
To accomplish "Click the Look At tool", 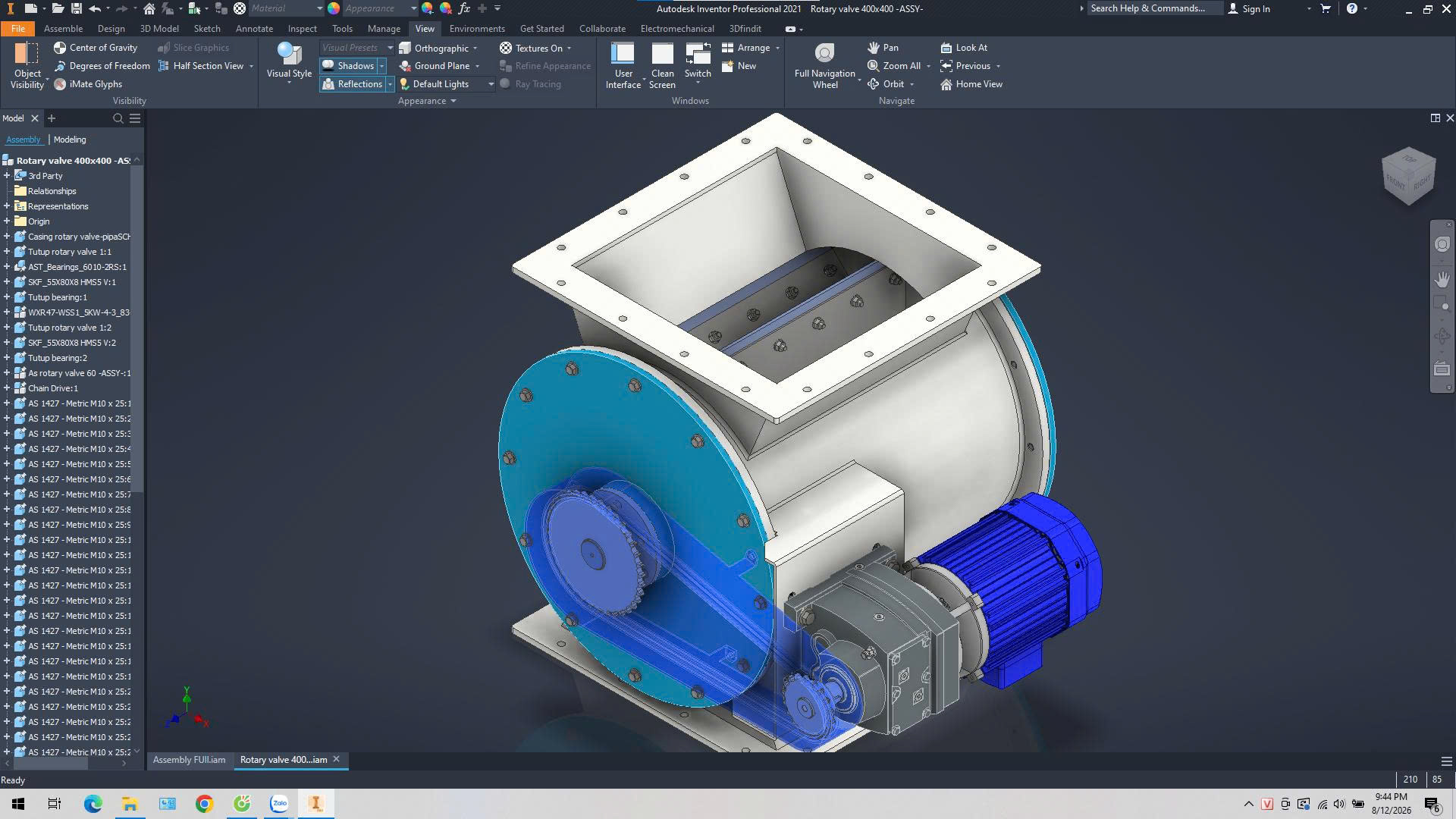I will 964,48.
